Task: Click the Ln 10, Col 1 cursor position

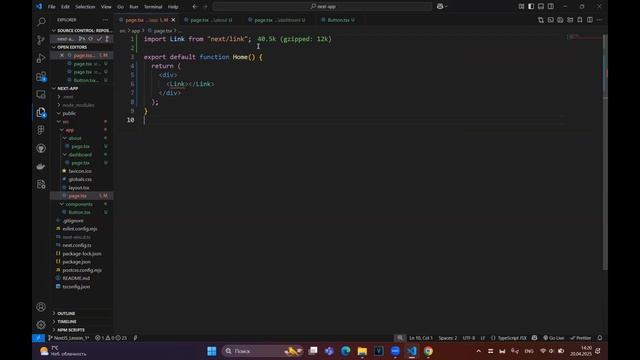Action: click(420, 338)
